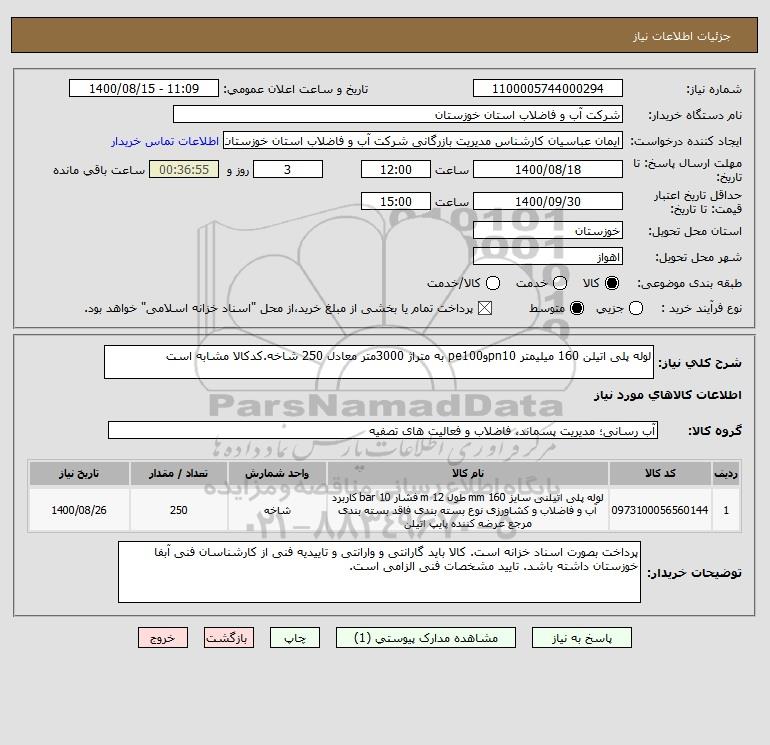This screenshot has height=745, width=770.
Task: Click the product name cell لوله پلی اتیلنی
Action: pyautogui.click(x=468, y=510)
